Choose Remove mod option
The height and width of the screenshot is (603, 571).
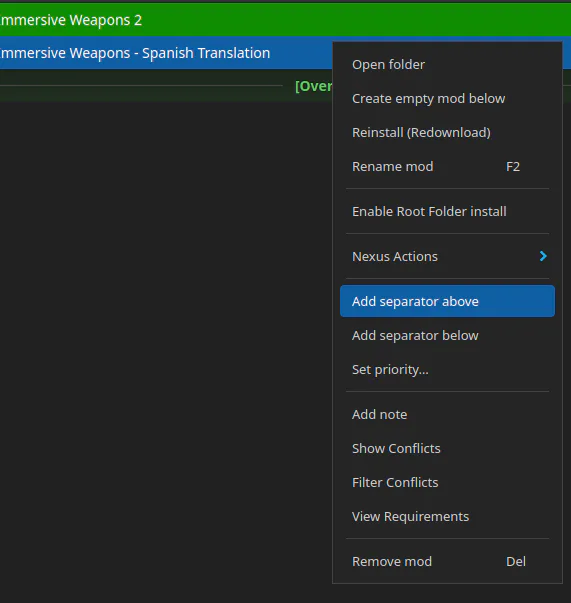(447, 561)
